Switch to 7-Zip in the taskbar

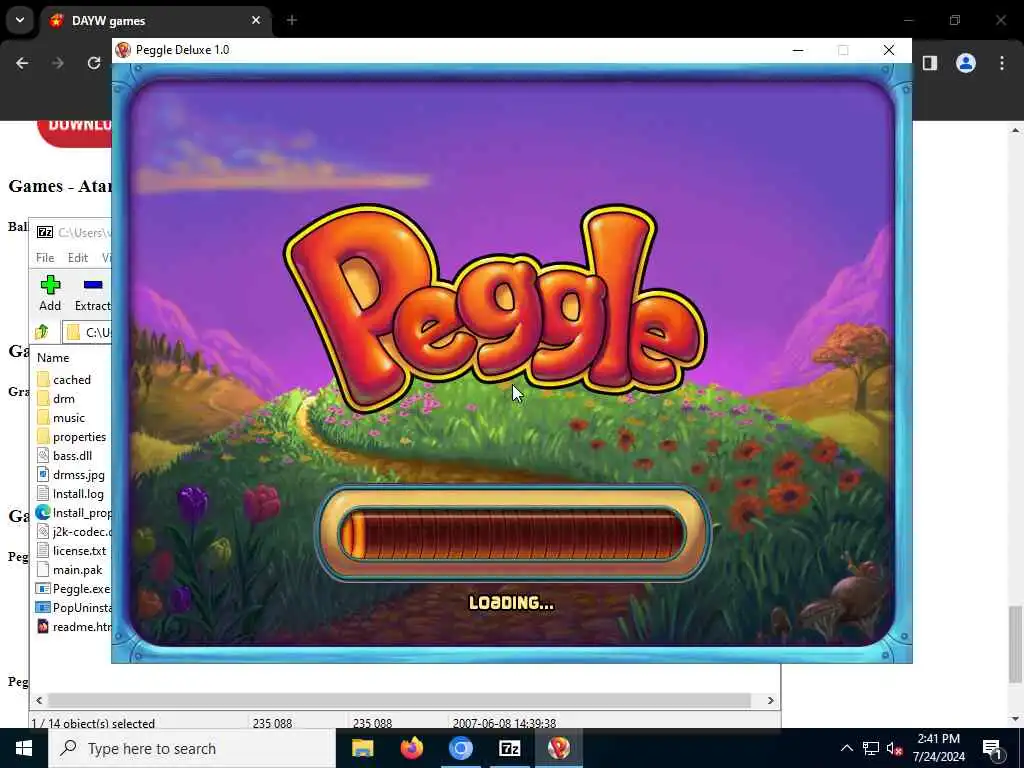[x=509, y=748]
